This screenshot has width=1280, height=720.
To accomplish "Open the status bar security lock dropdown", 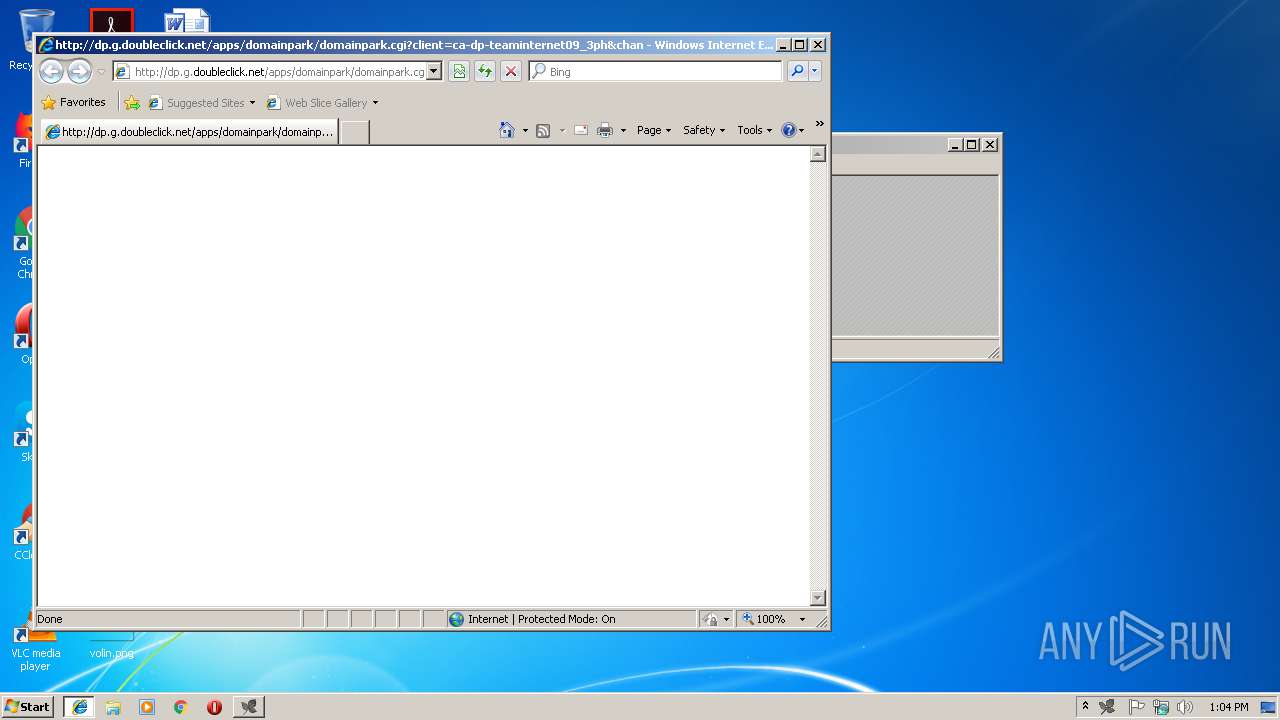I will (716, 619).
